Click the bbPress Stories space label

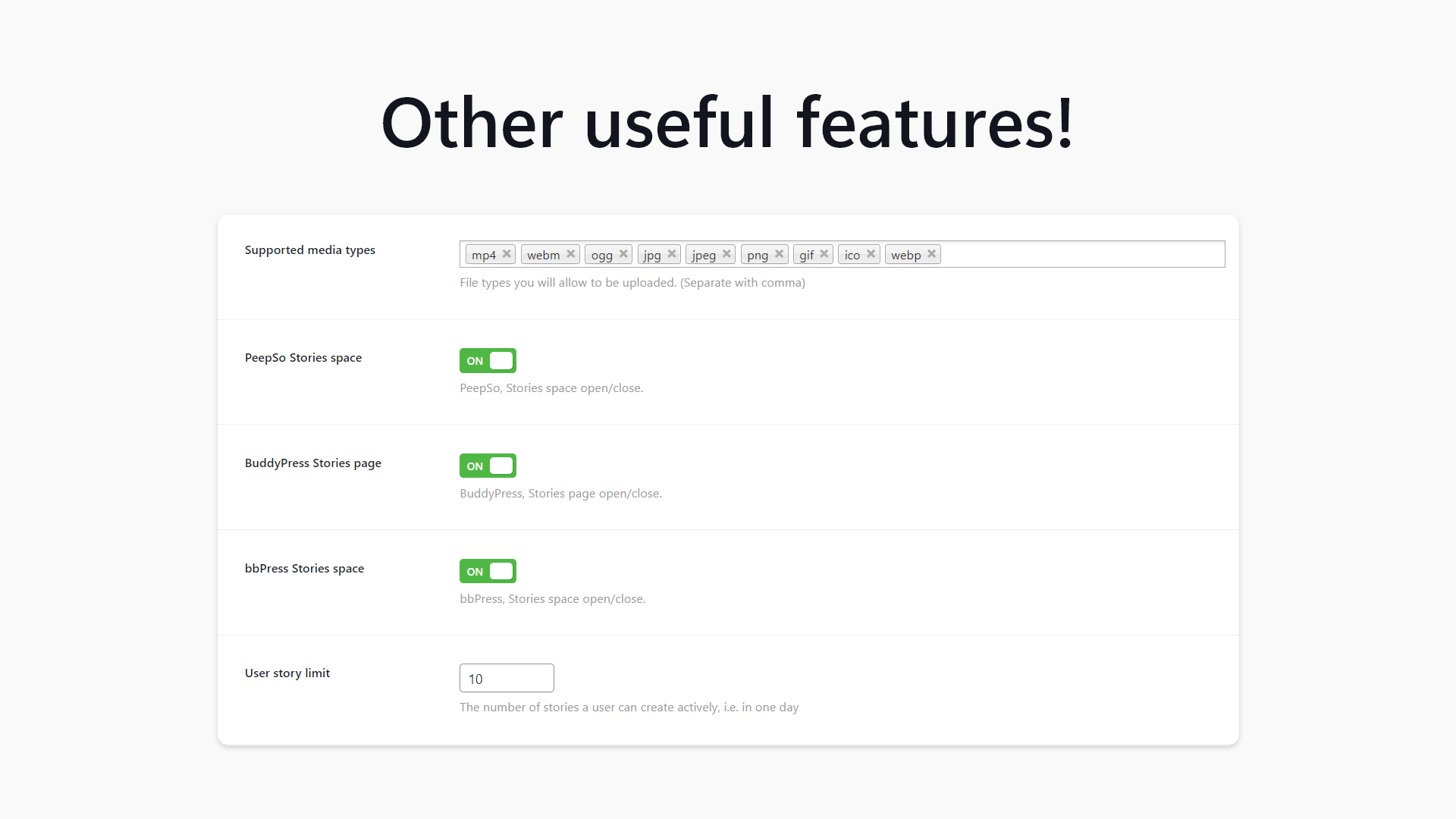click(x=304, y=569)
